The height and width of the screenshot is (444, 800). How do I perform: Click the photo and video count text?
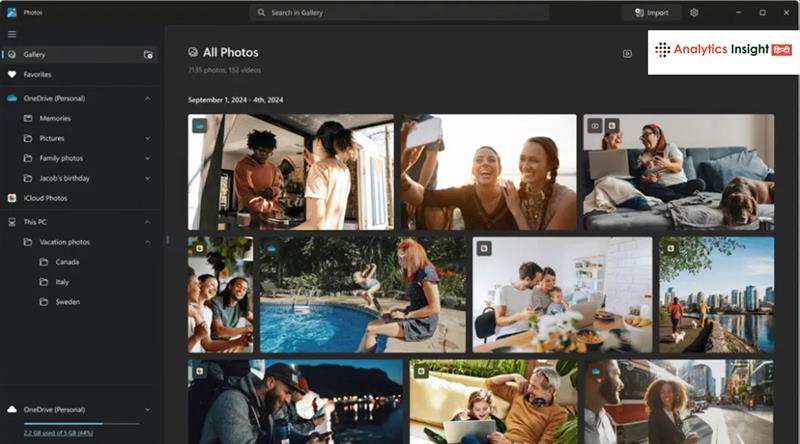pyautogui.click(x=224, y=70)
